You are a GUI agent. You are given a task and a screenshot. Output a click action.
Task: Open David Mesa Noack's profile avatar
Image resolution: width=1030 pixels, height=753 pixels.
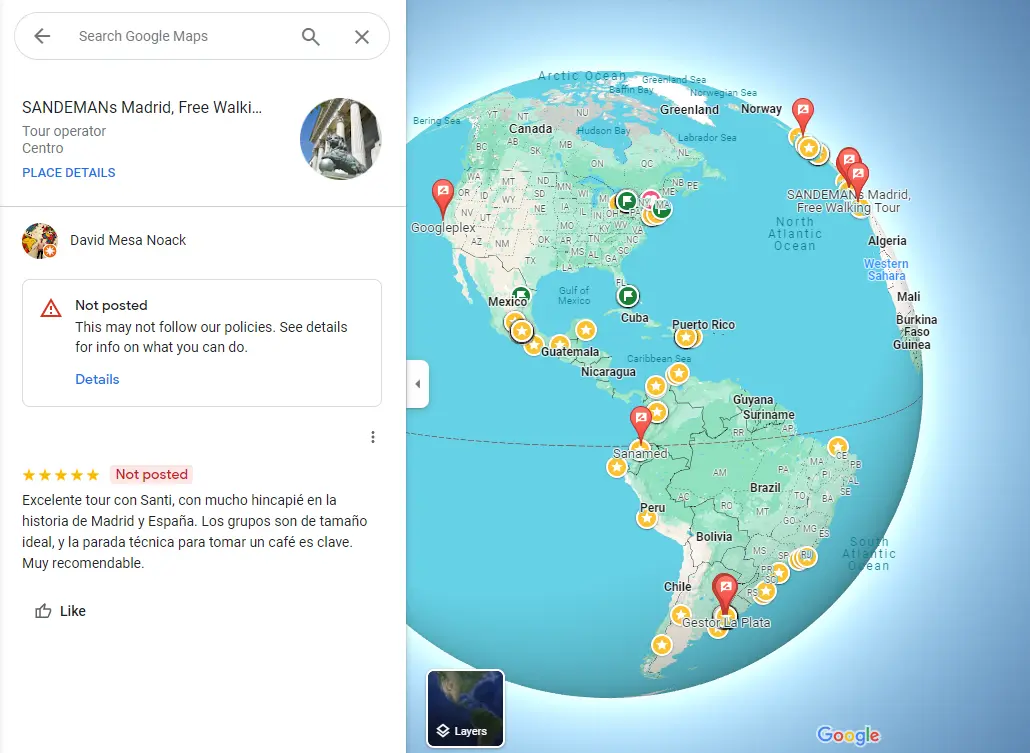coord(39,240)
